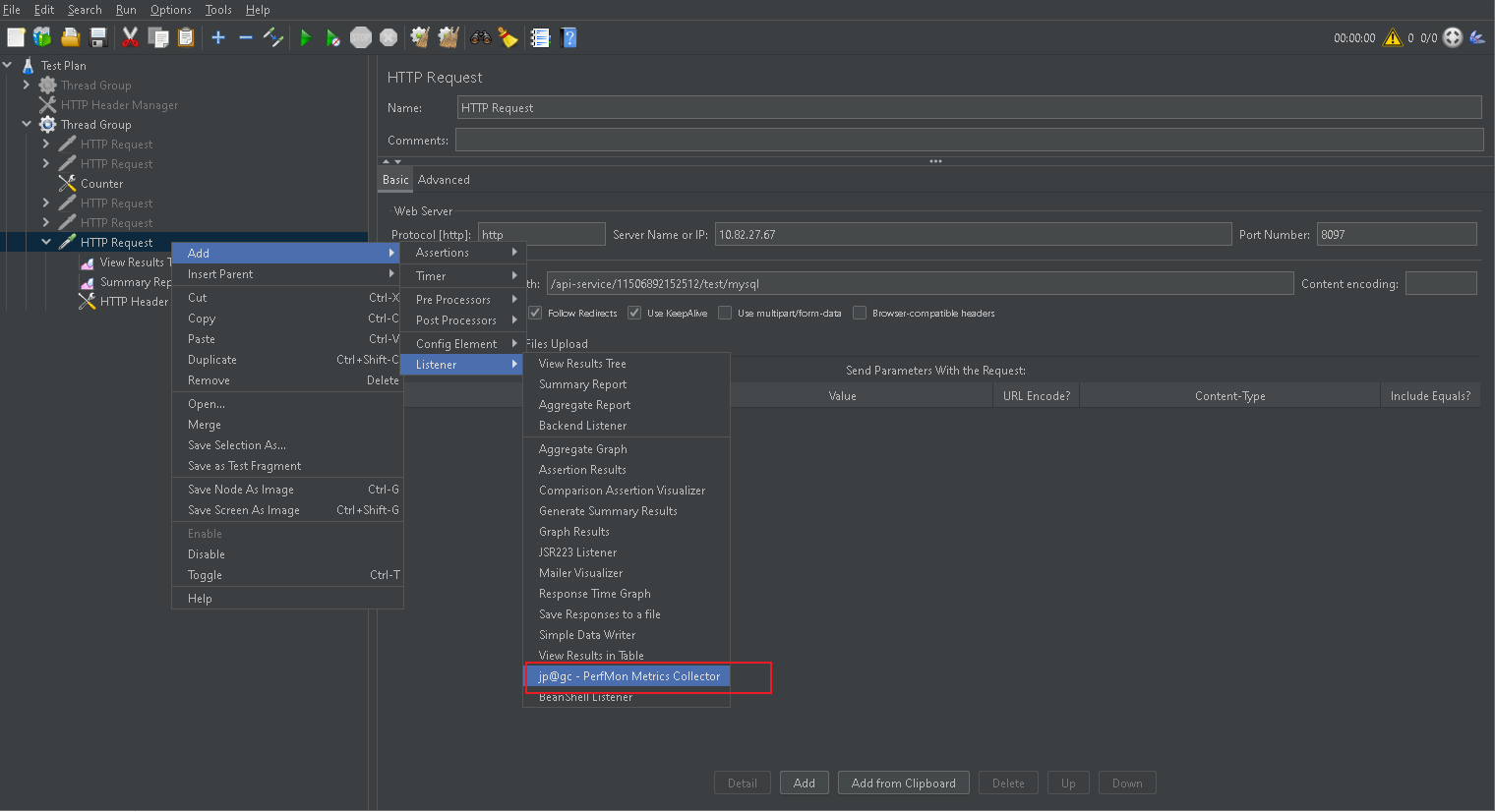
Task: Click the Copy toolbar icon
Action: [158, 37]
